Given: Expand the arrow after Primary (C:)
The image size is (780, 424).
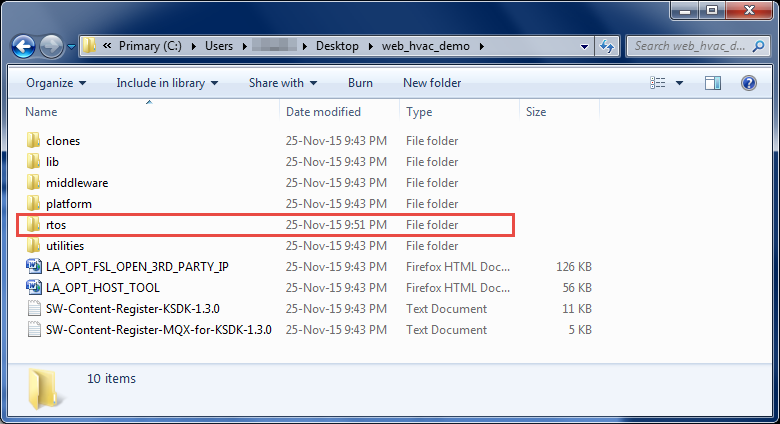Looking at the screenshot, I should (x=194, y=46).
